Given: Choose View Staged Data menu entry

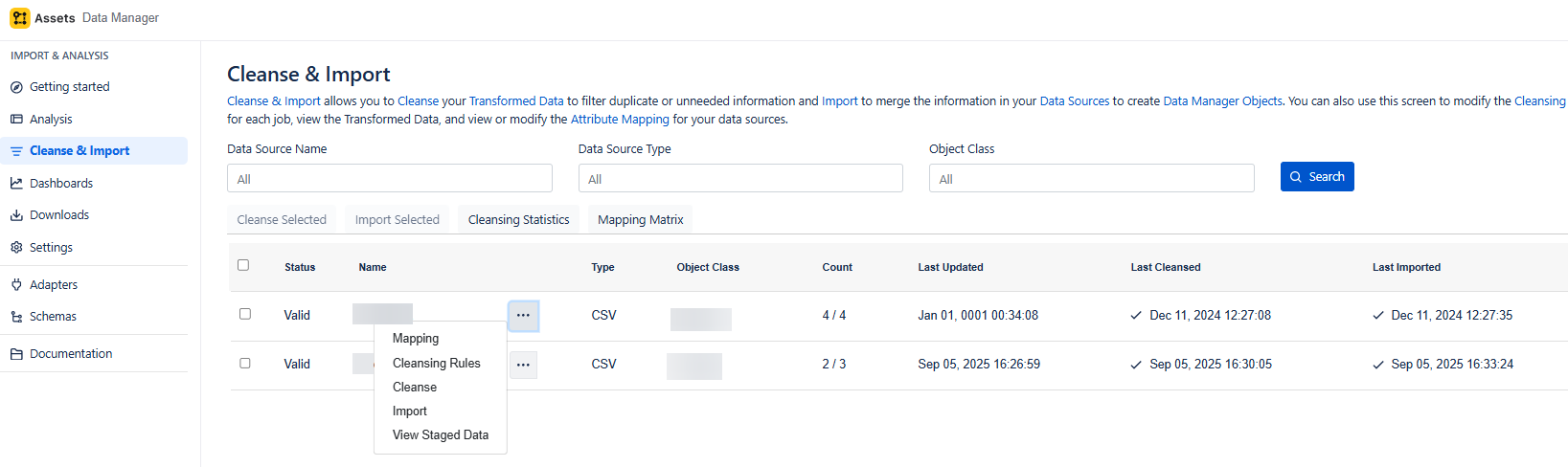Looking at the screenshot, I should pos(440,435).
